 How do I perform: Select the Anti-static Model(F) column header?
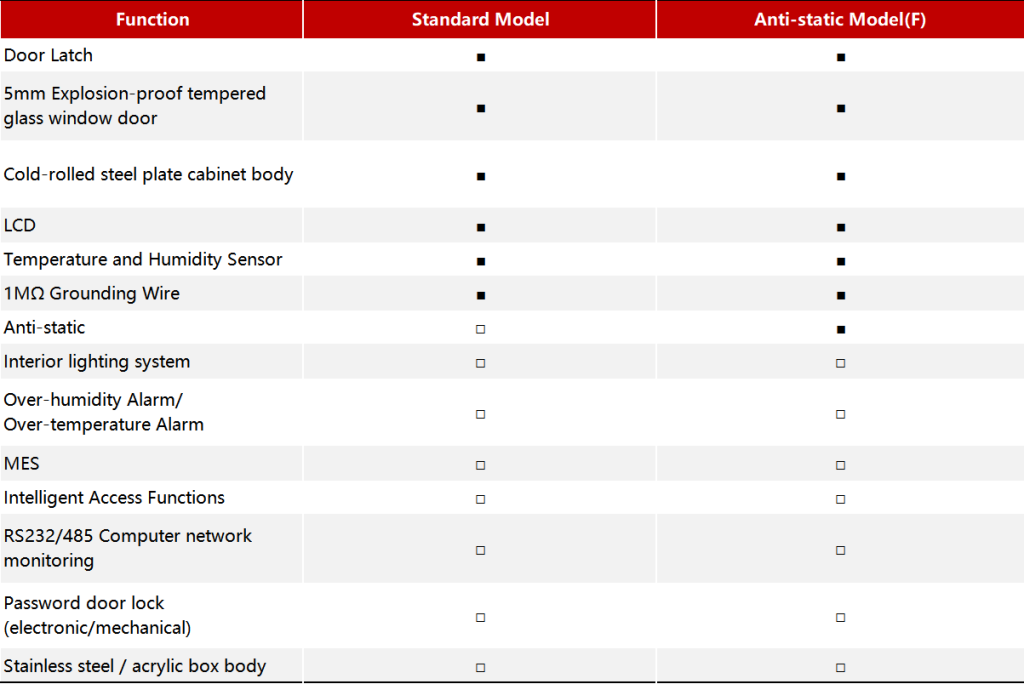[x=840, y=19]
